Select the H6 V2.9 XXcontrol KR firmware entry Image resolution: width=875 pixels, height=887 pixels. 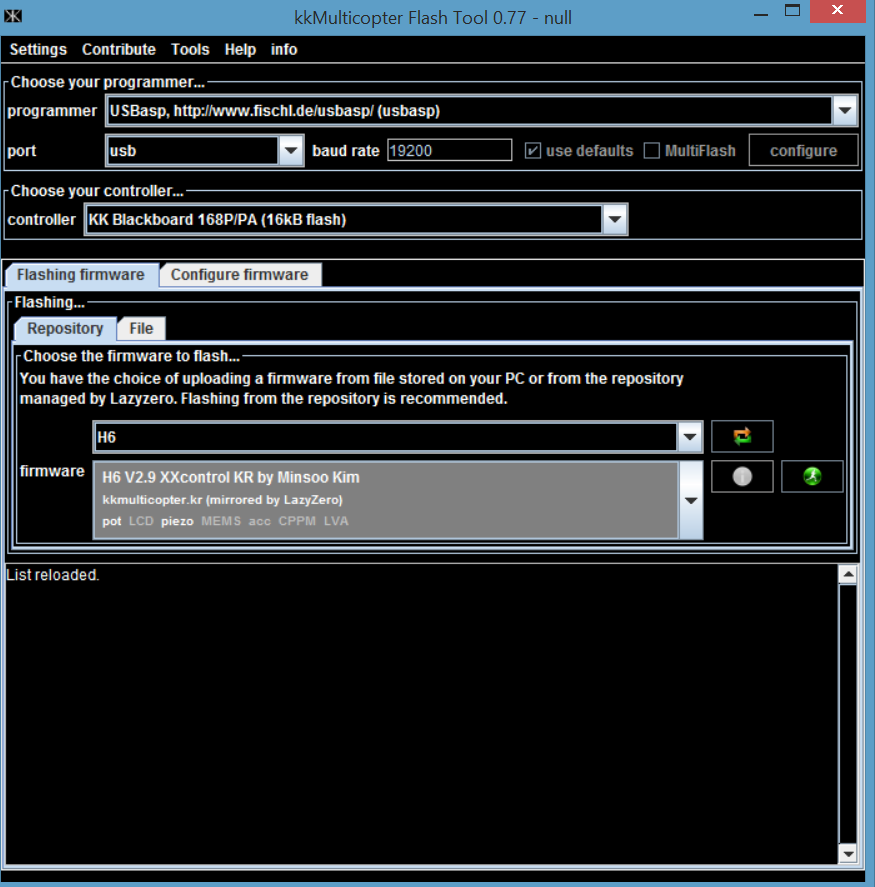tap(386, 500)
